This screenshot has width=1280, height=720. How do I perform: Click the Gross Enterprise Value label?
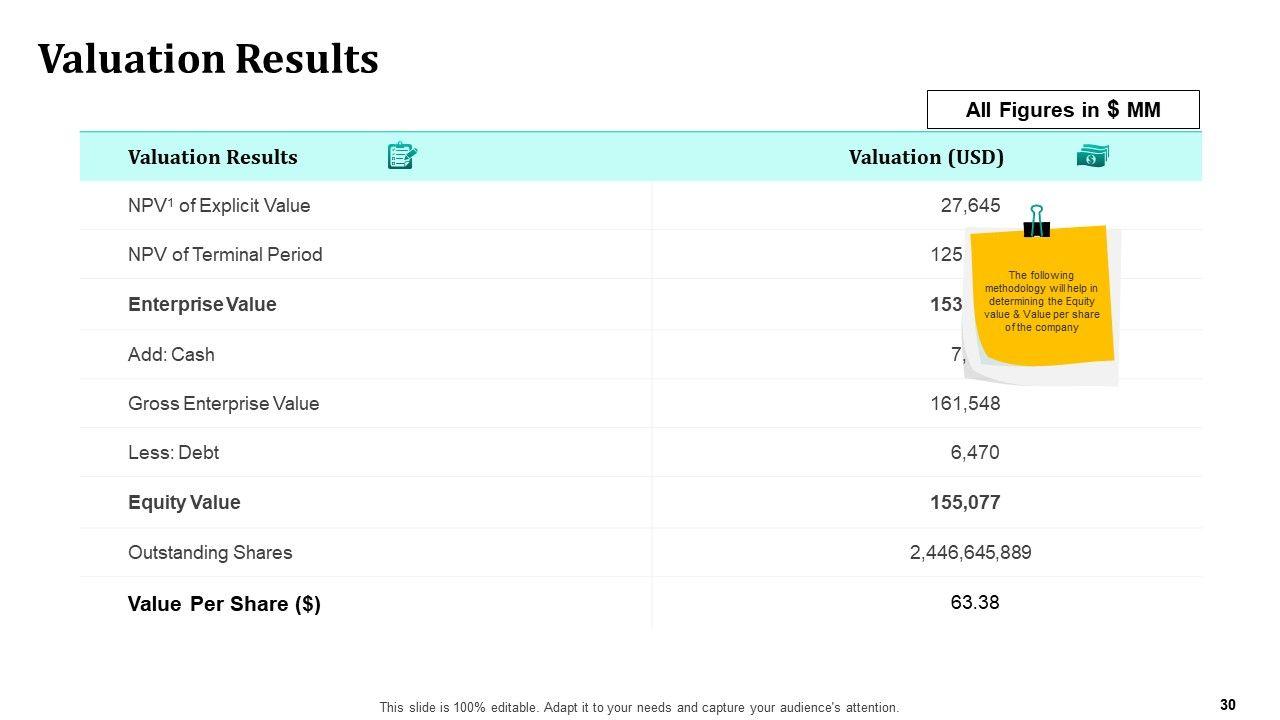click(x=223, y=404)
